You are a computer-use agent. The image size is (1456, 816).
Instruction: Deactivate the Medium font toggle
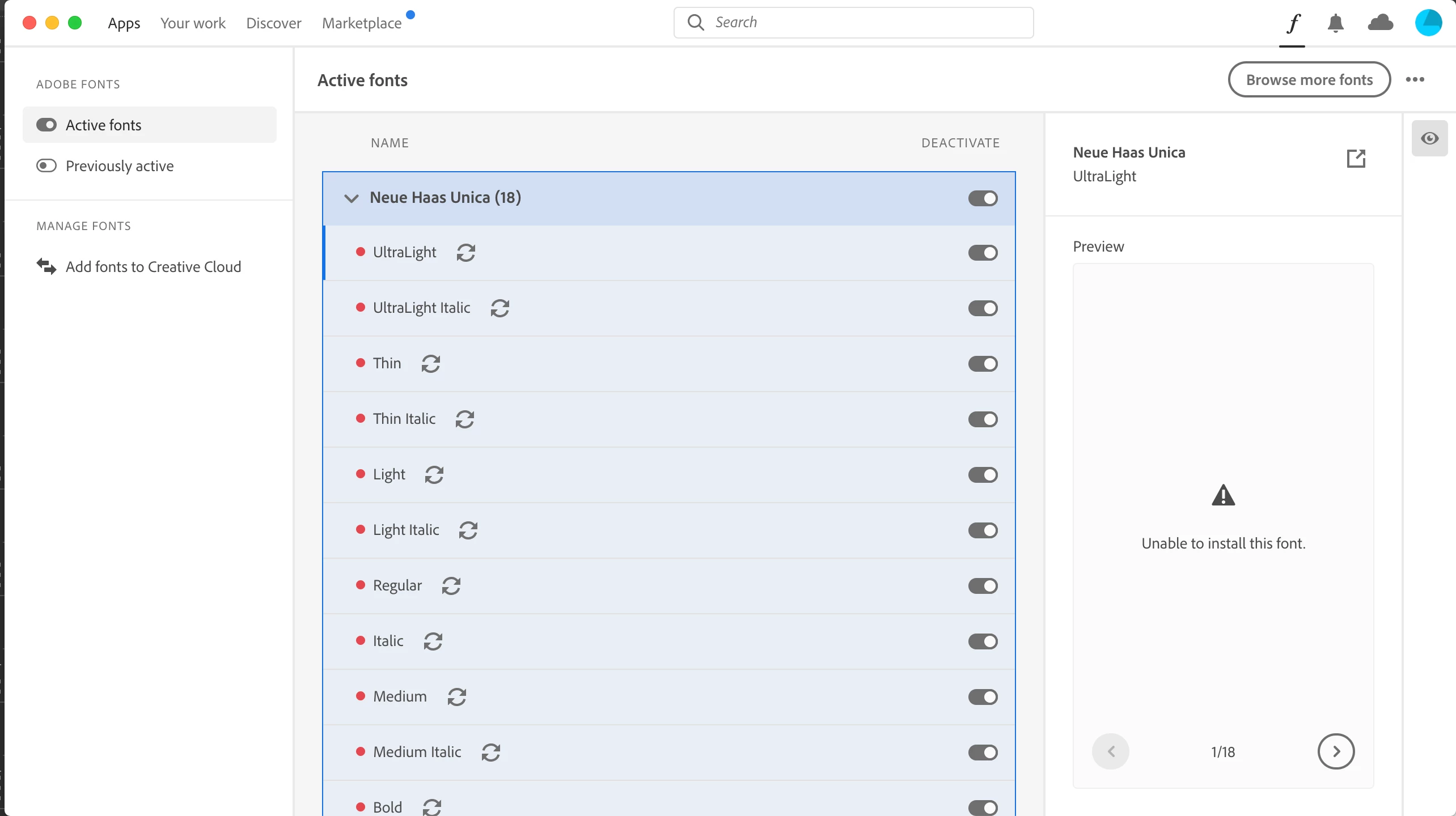983,697
